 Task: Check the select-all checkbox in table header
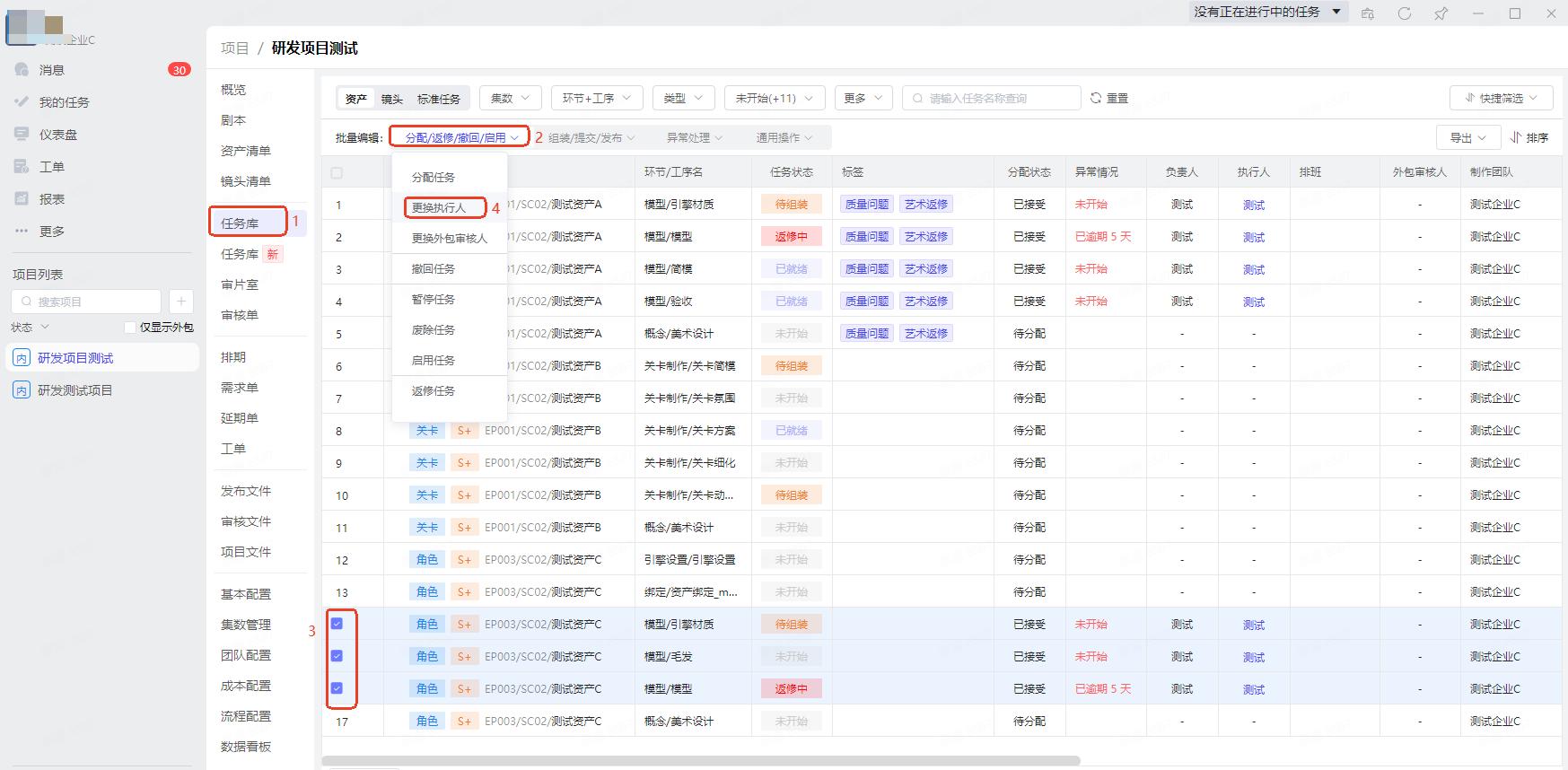(337, 172)
